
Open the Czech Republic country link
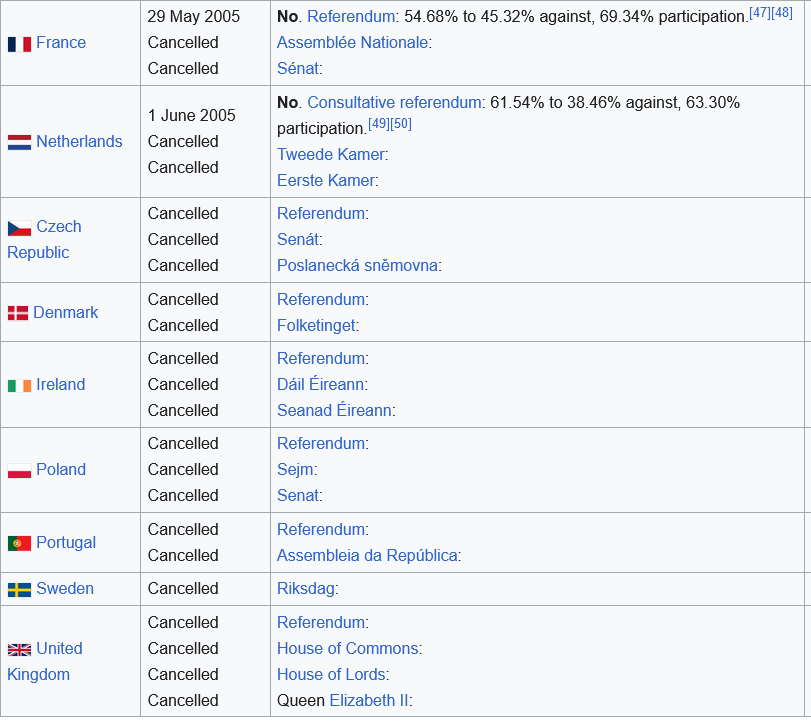[44, 239]
